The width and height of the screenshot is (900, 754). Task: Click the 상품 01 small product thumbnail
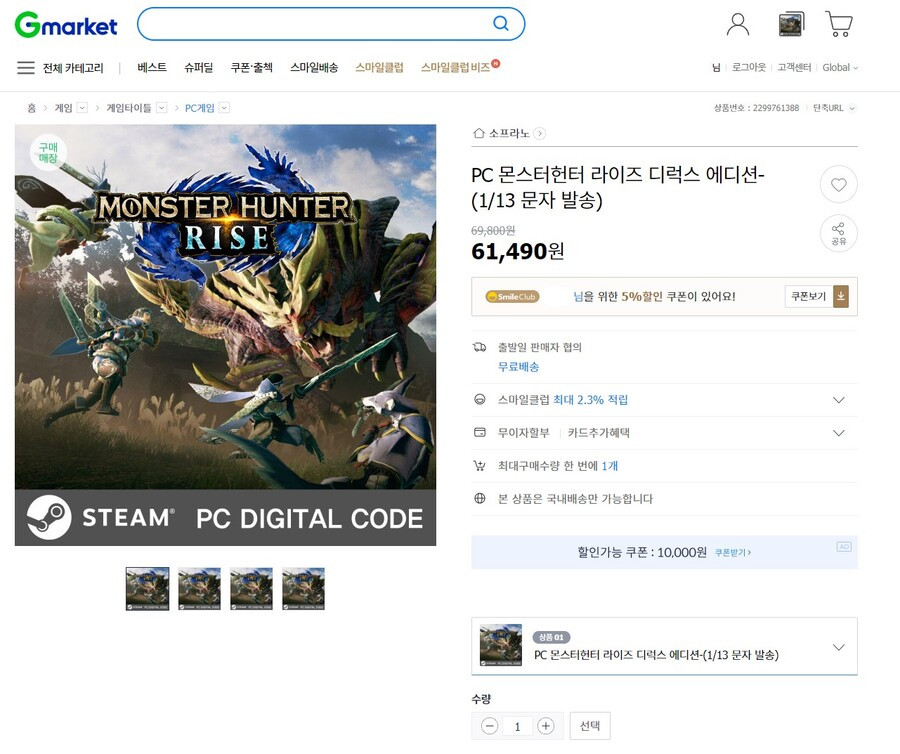pos(501,646)
